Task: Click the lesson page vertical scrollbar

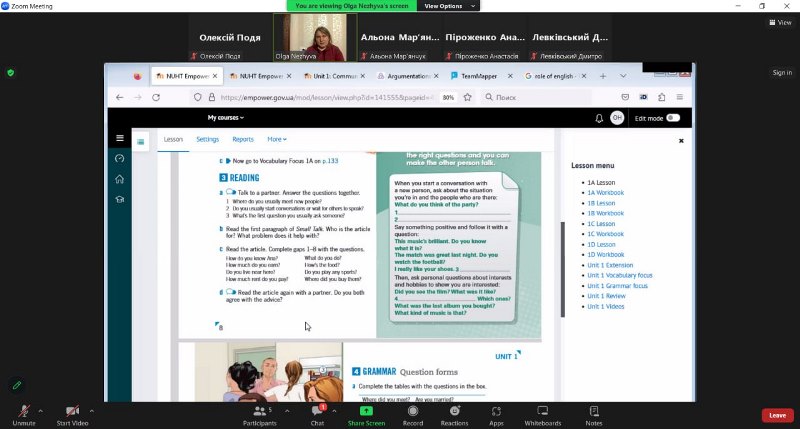Action: (x=563, y=269)
